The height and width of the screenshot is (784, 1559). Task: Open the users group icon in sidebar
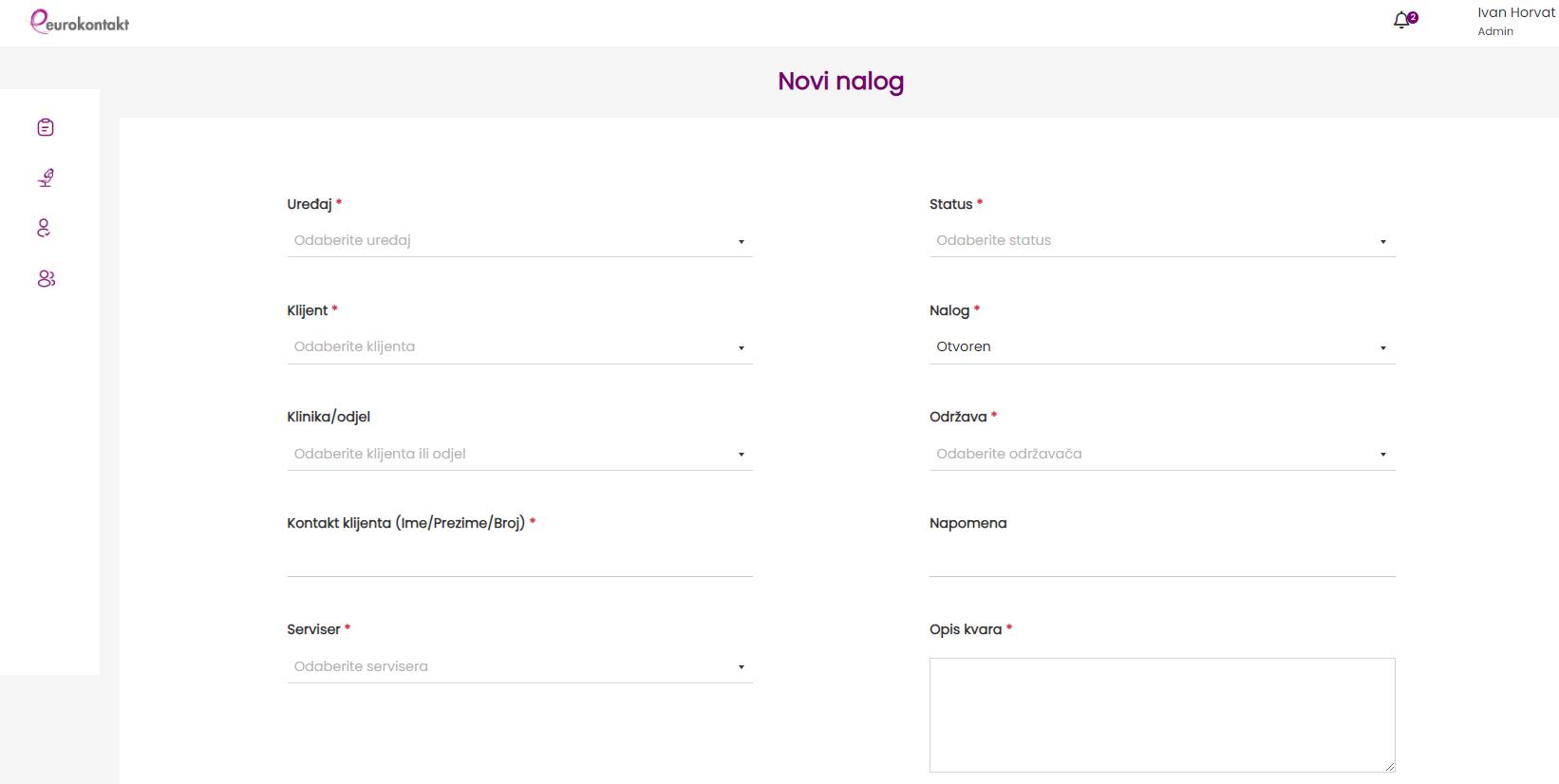[46, 278]
